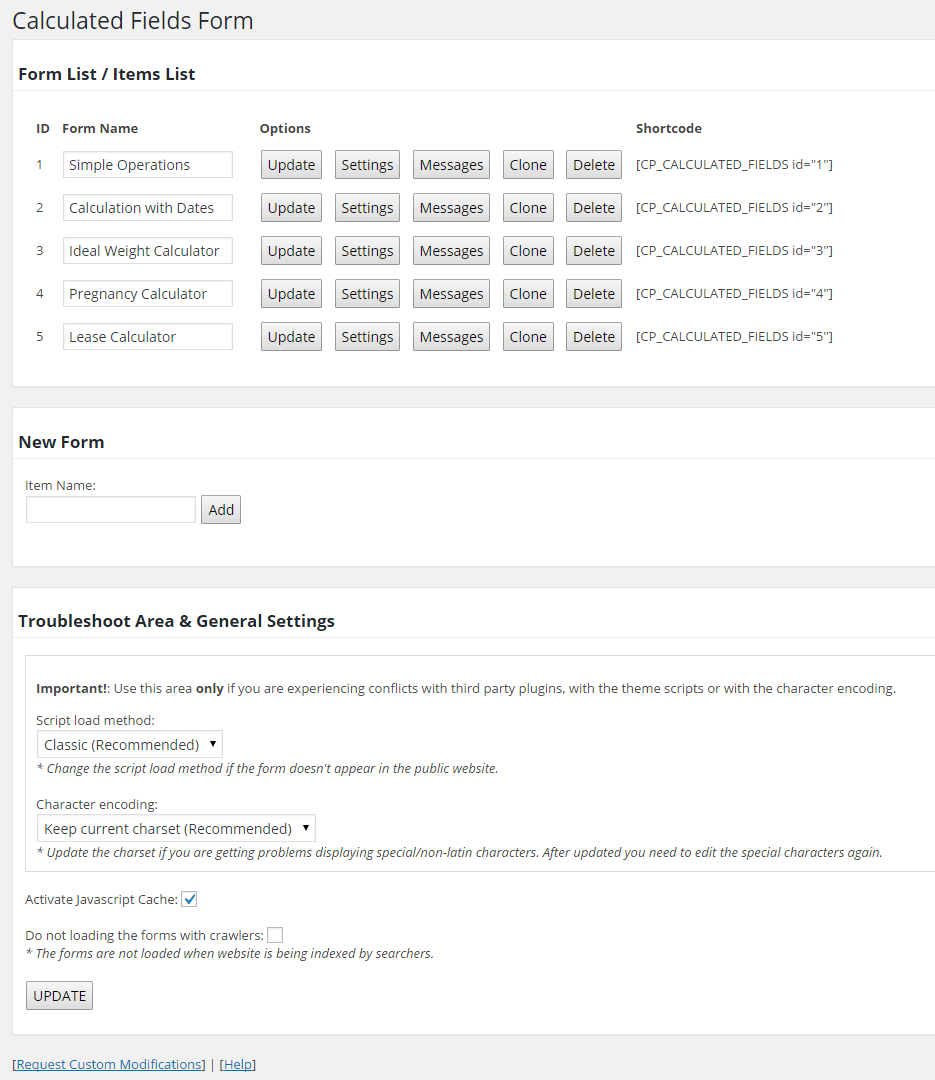Open Settings for Calculation with Dates
935x1080 pixels.
coord(367,208)
